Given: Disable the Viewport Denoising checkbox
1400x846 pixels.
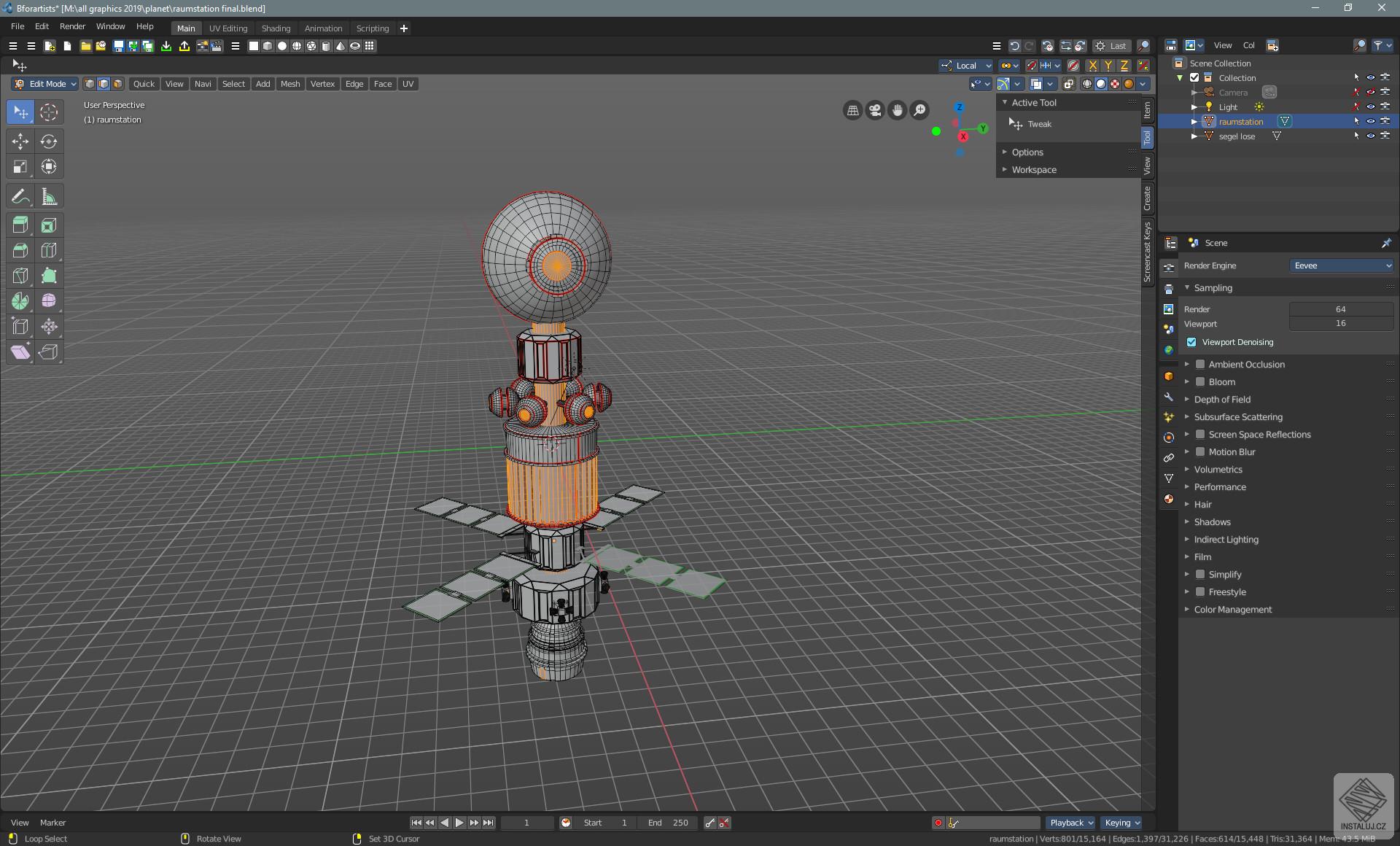Looking at the screenshot, I should point(1191,342).
